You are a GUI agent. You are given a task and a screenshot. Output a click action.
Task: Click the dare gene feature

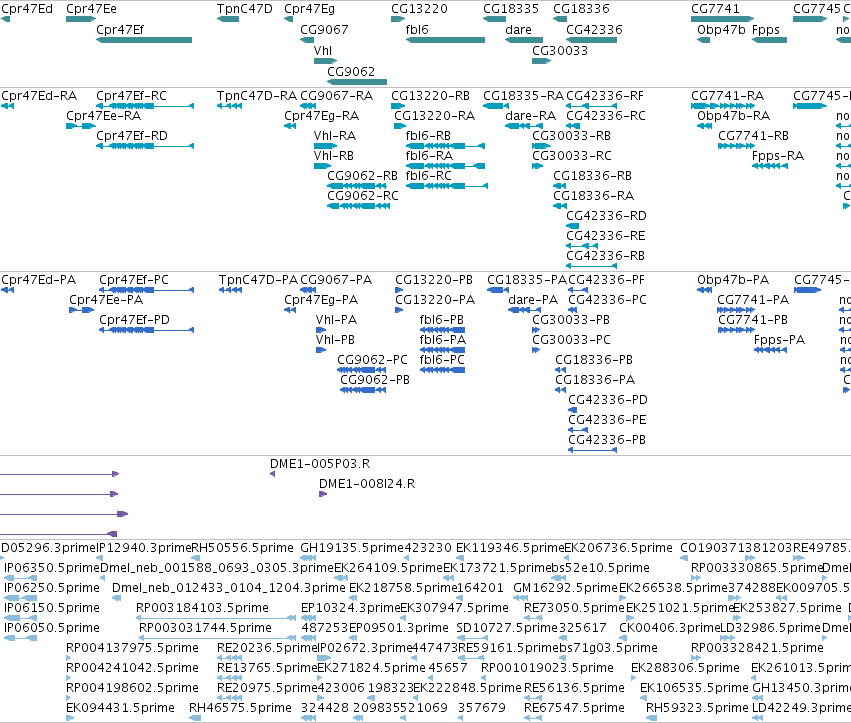pos(524,40)
